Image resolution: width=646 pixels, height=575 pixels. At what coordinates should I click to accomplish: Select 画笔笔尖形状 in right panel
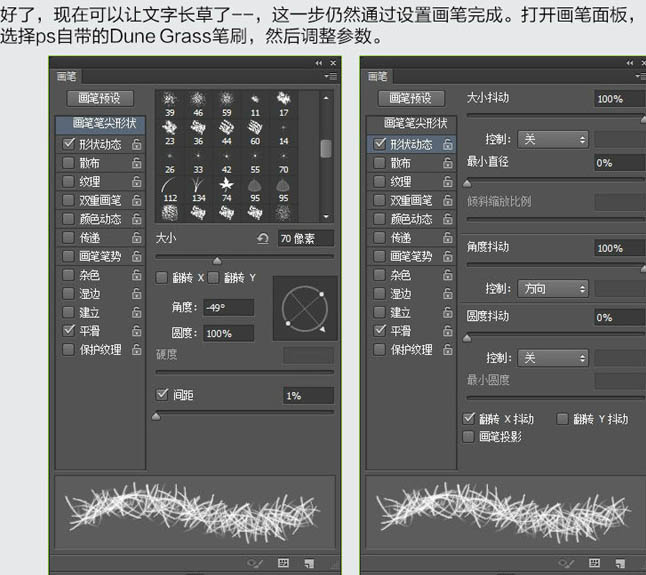tap(412, 123)
